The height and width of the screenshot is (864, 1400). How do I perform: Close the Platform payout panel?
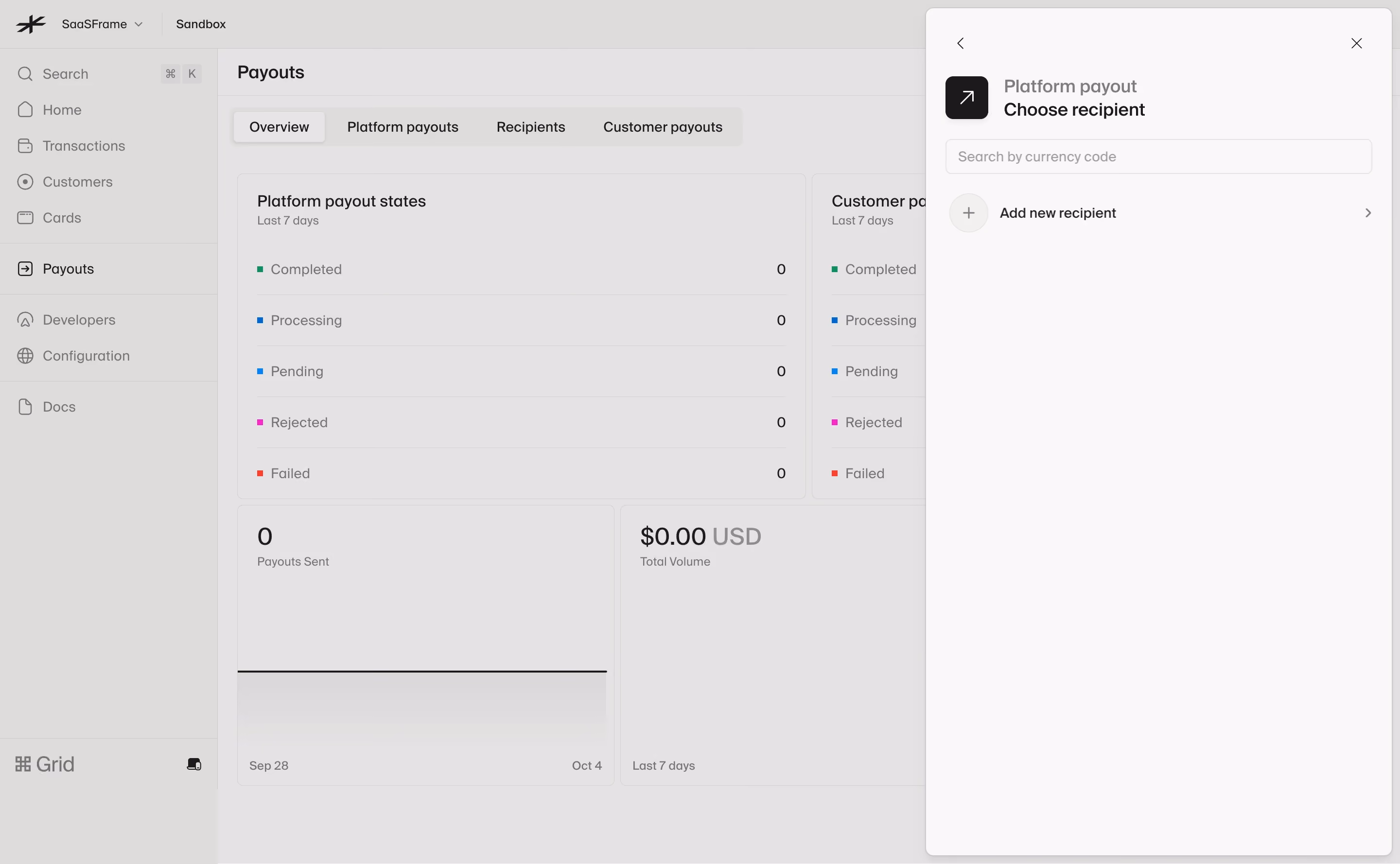tap(1357, 43)
